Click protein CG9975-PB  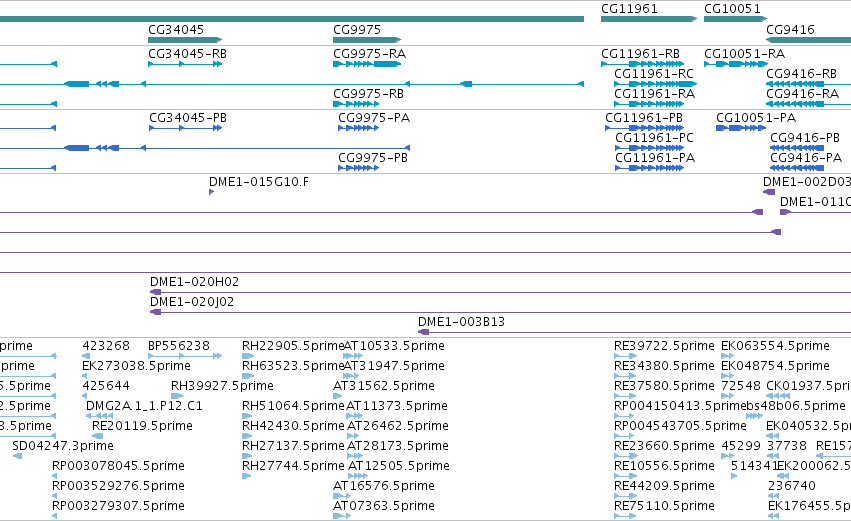click(373, 157)
